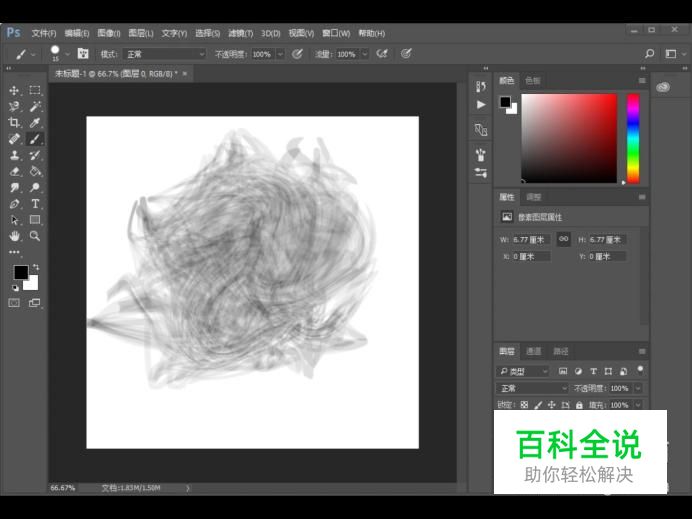Select the Smudge tool
The image size is (692, 519).
click(x=14, y=188)
